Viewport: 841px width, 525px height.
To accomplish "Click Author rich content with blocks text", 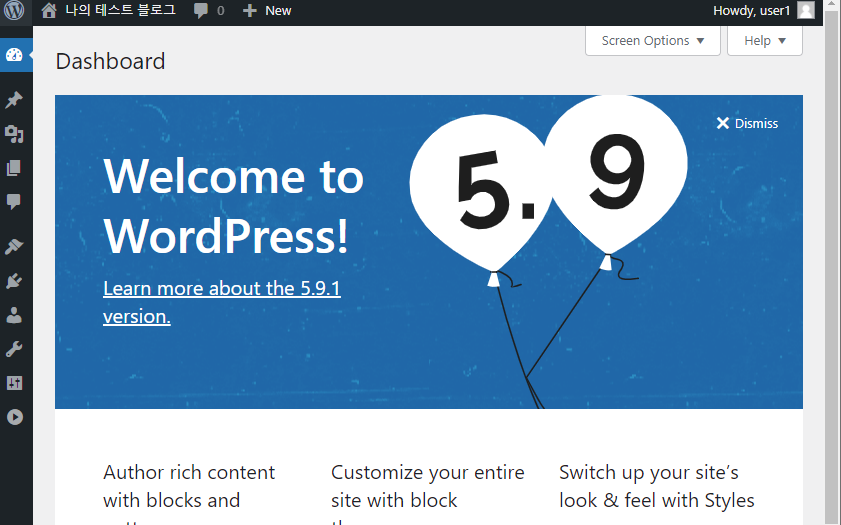I will [189, 486].
